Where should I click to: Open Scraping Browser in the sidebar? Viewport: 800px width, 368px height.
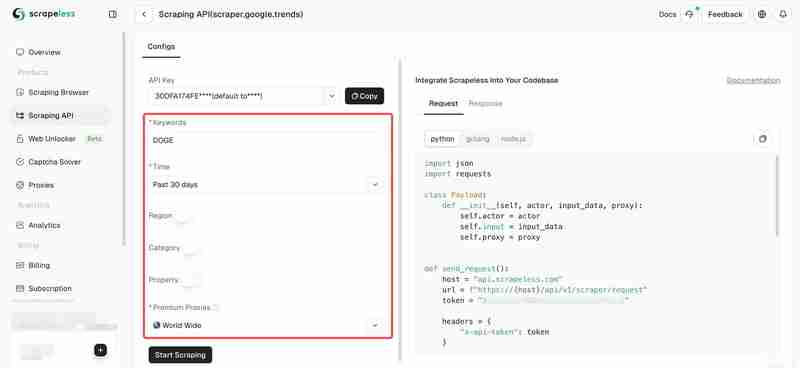coord(58,92)
